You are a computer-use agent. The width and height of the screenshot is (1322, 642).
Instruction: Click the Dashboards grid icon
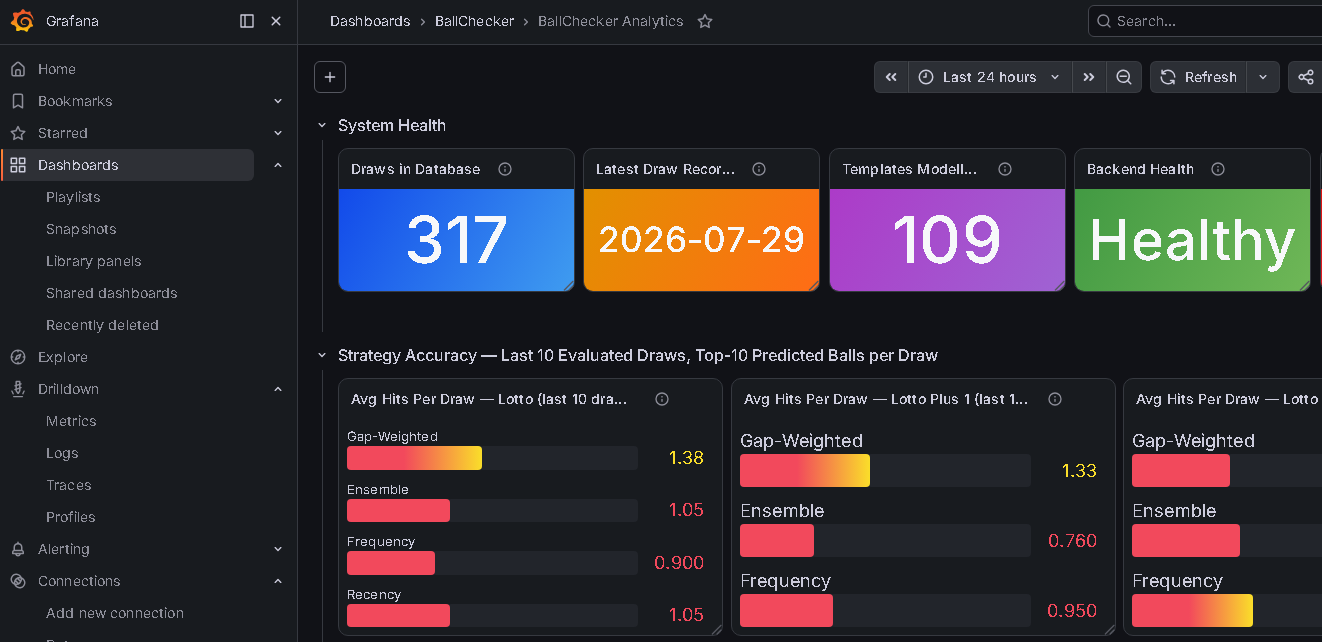click(x=18, y=165)
